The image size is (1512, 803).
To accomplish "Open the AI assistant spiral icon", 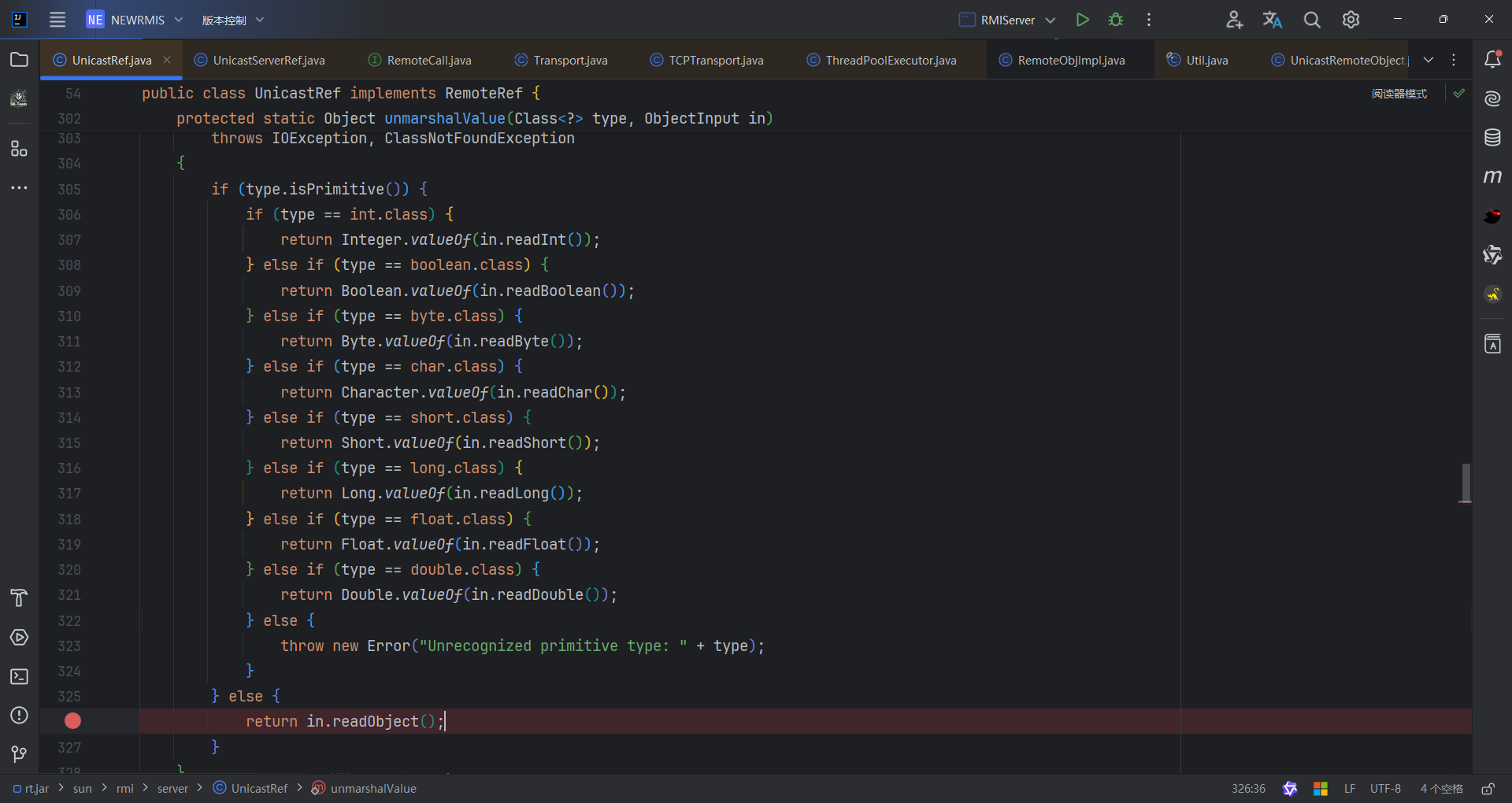I will tap(1492, 98).
